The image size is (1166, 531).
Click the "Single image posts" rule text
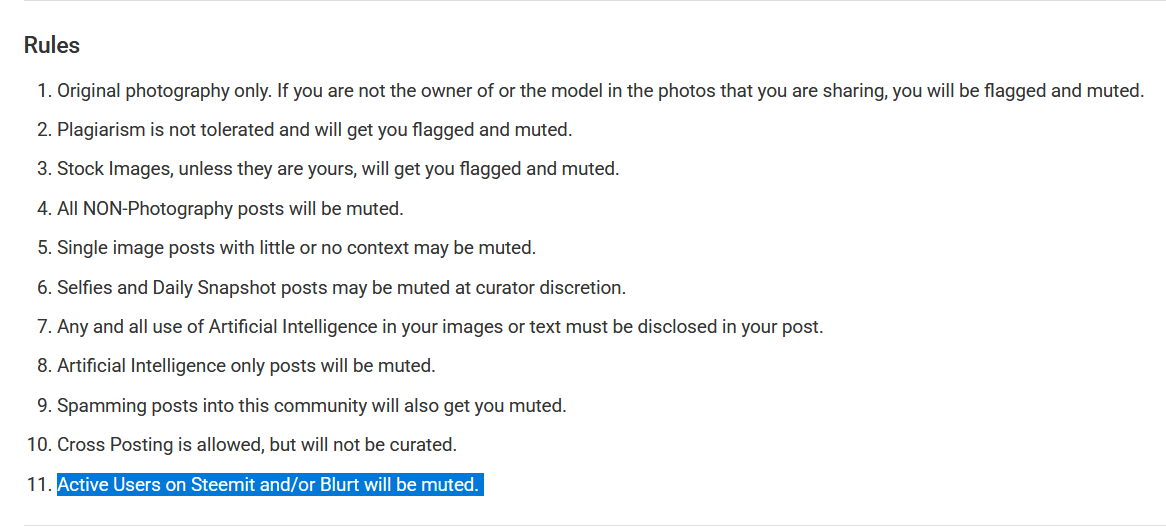click(297, 248)
